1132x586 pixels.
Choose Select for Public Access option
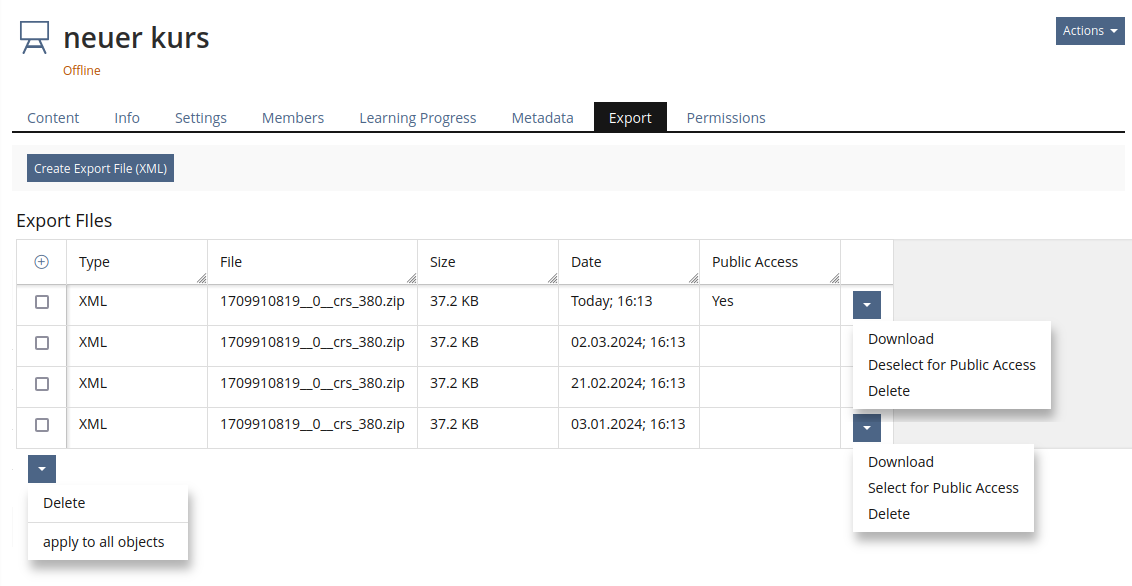(942, 488)
